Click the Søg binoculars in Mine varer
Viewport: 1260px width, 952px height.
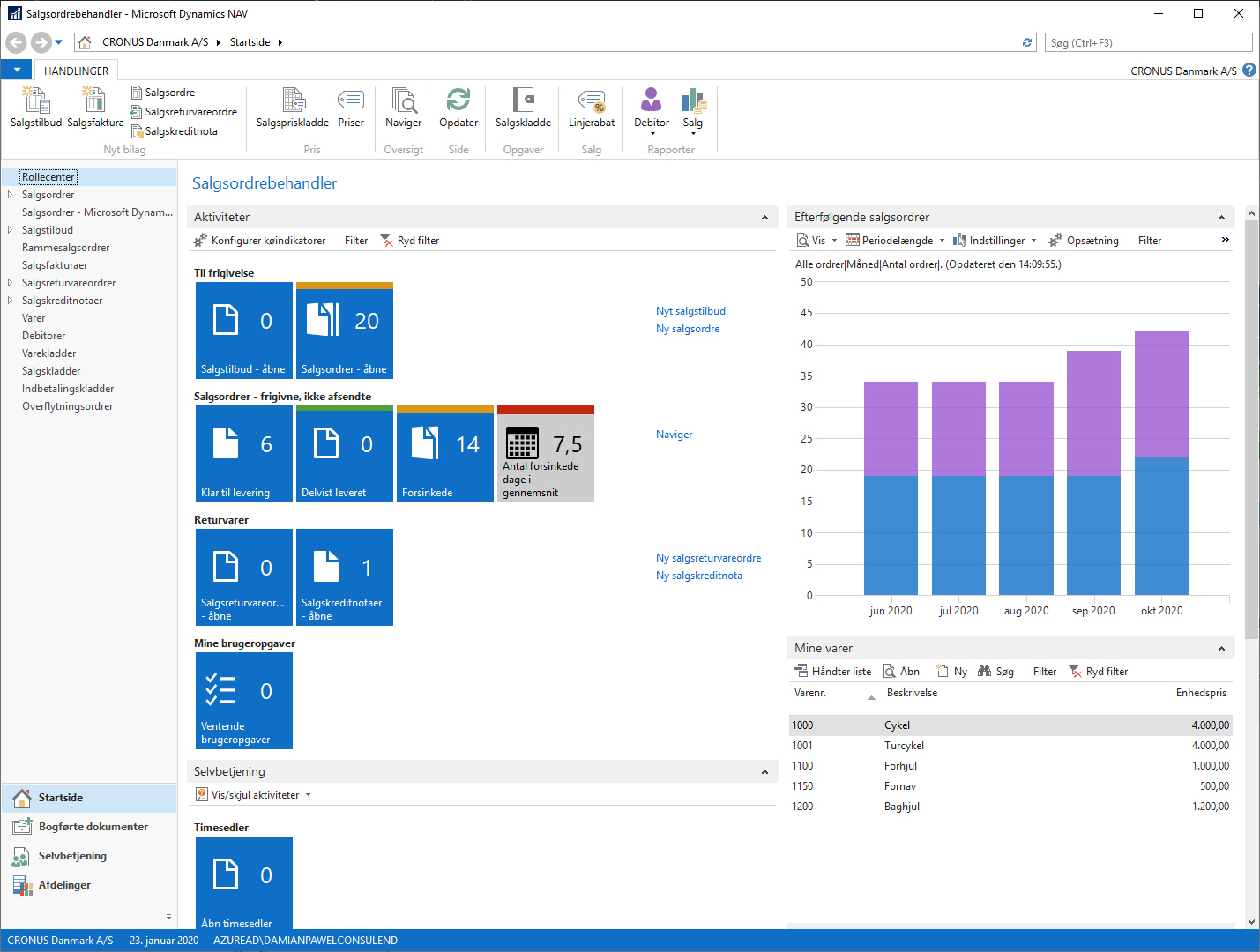point(995,672)
